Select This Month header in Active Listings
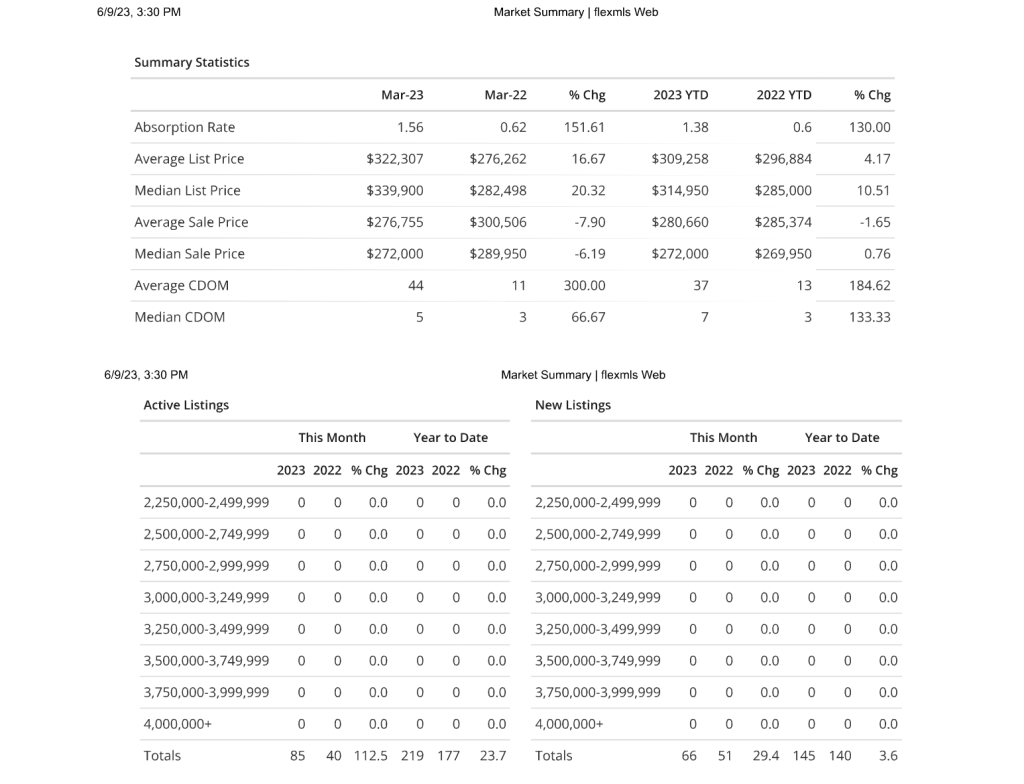 tap(332, 438)
